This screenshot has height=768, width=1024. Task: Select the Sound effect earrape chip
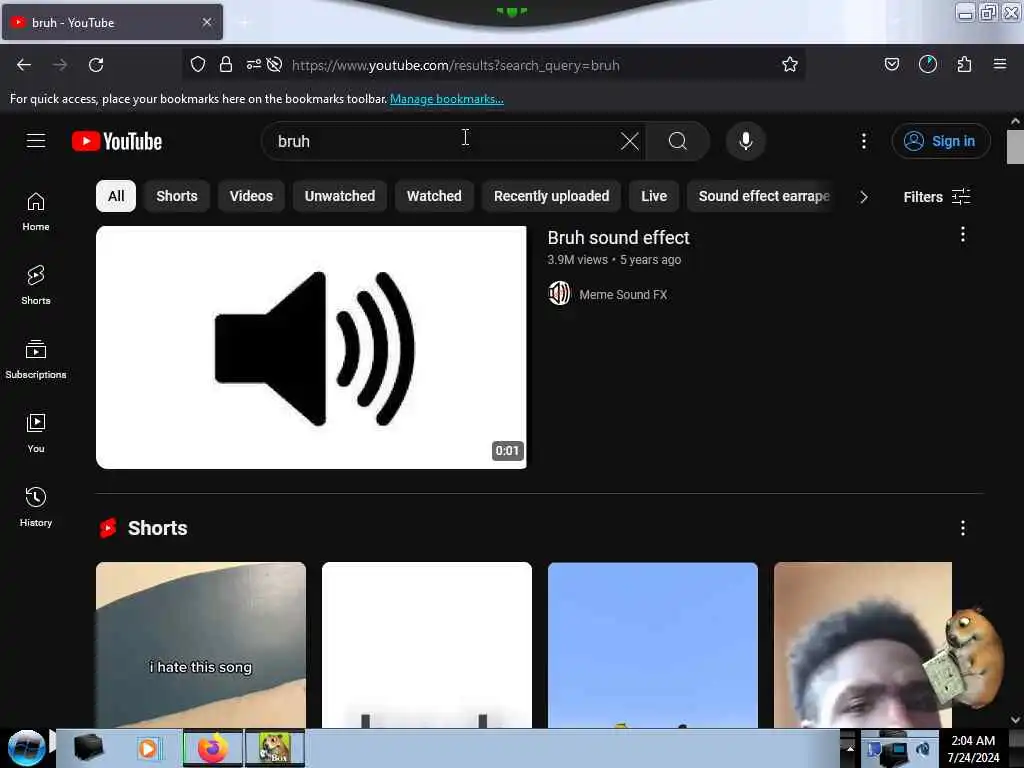(761, 196)
